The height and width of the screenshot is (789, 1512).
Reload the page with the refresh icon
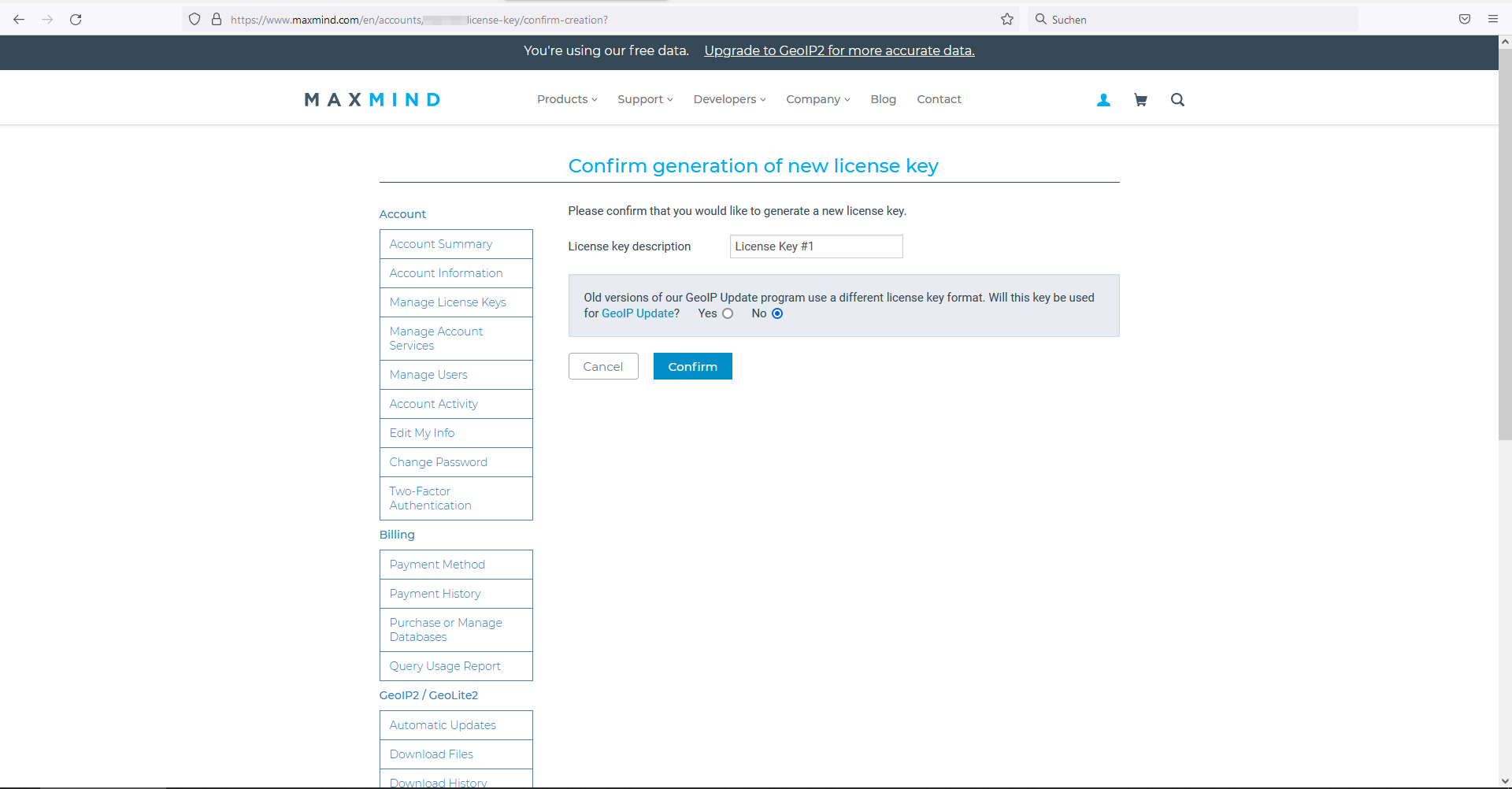[76, 20]
